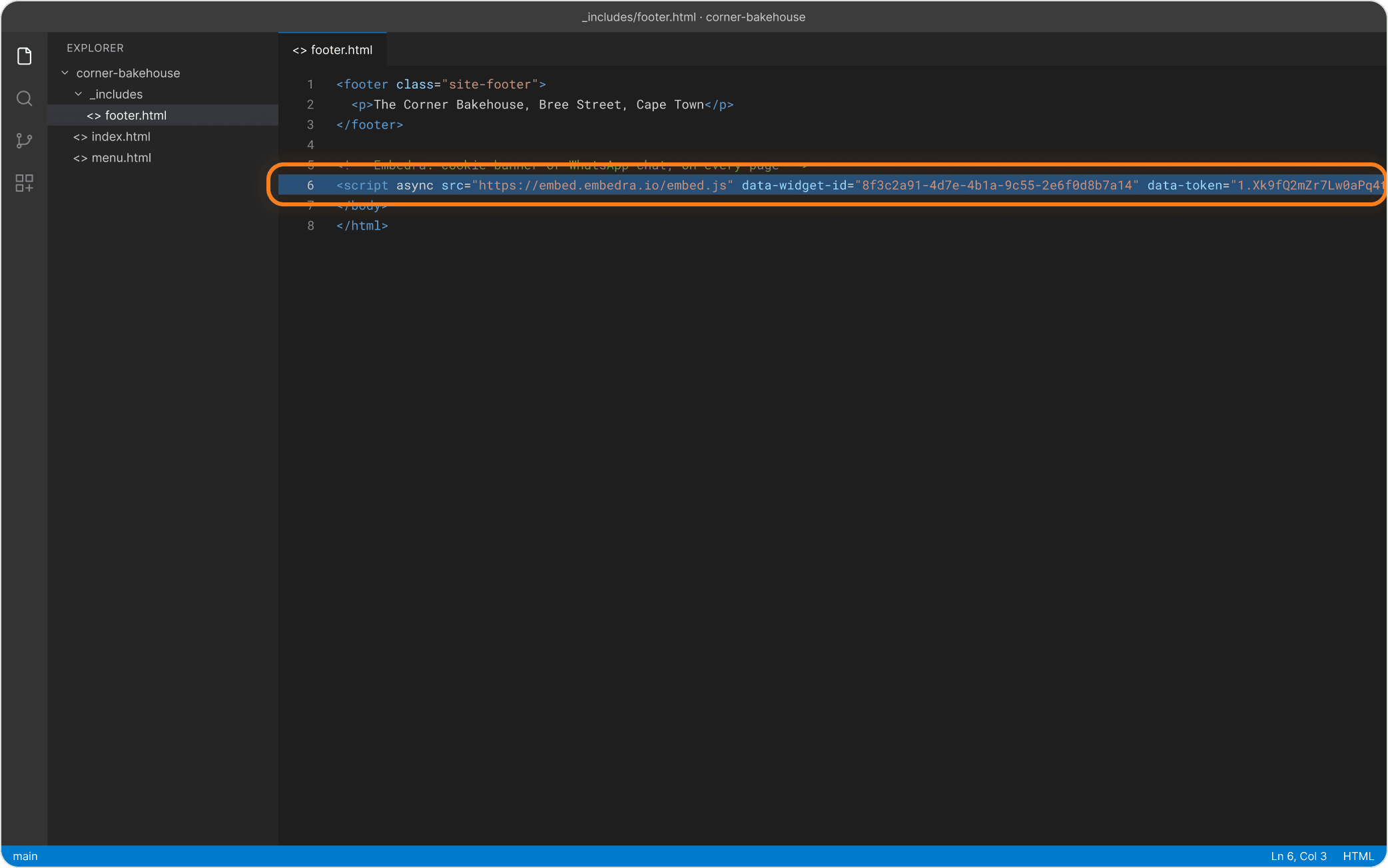Click the footer class site-footer line

point(441,85)
